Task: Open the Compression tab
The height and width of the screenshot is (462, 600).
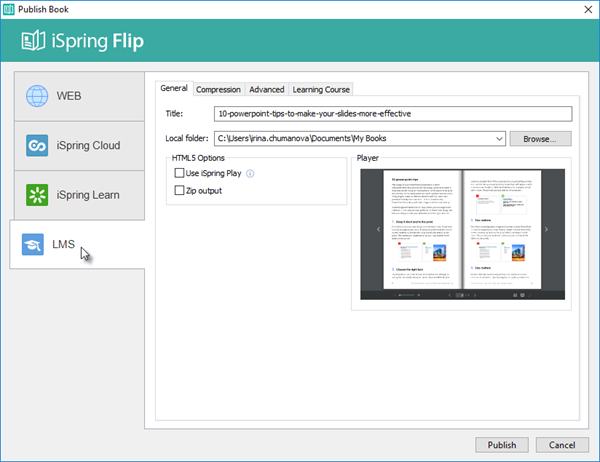Action: click(x=218, y=90)
